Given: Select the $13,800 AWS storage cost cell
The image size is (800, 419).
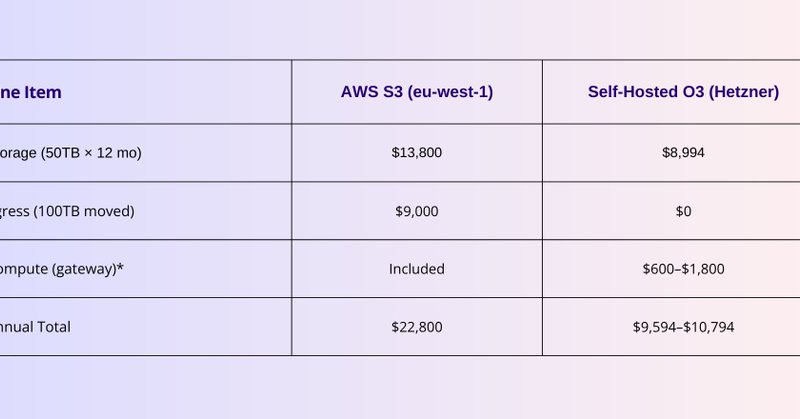Looking at the screenshot, I should click(x=417, y=153).
